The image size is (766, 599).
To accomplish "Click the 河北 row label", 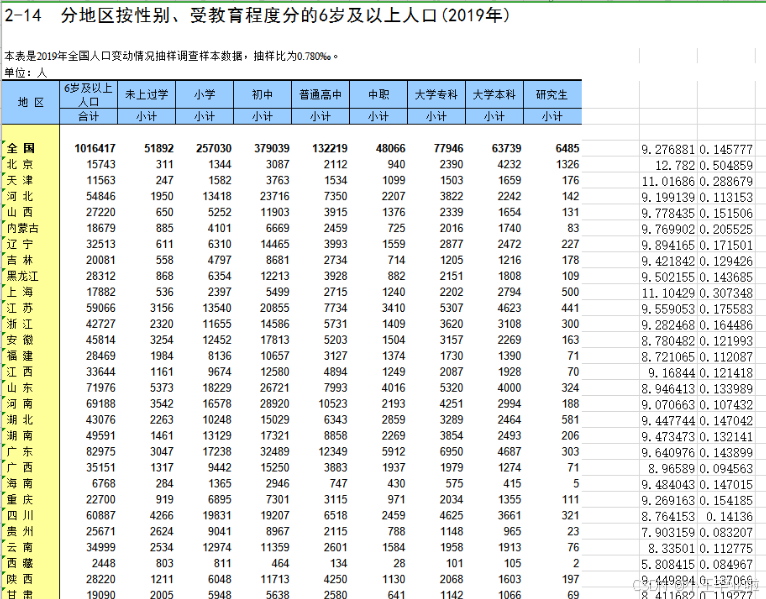I will (x=20, y=196).
